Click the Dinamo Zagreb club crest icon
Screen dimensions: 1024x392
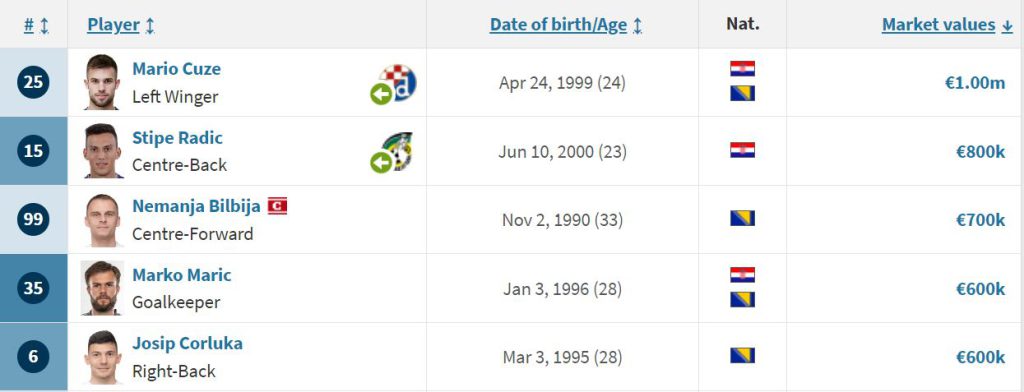[x=398, y=83]
